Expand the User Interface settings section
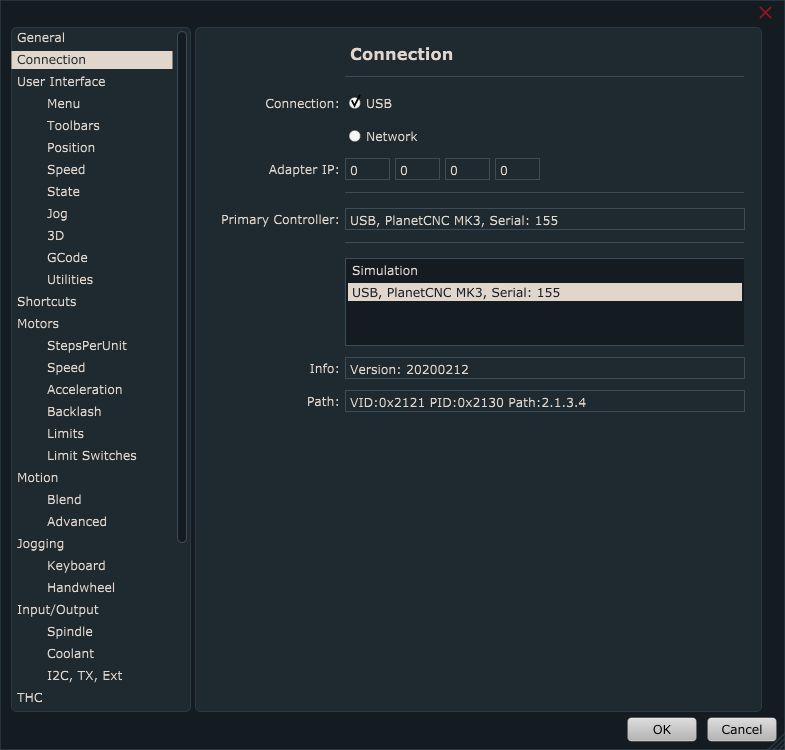This screenshot has width=785, height=750. click(61, 82)
